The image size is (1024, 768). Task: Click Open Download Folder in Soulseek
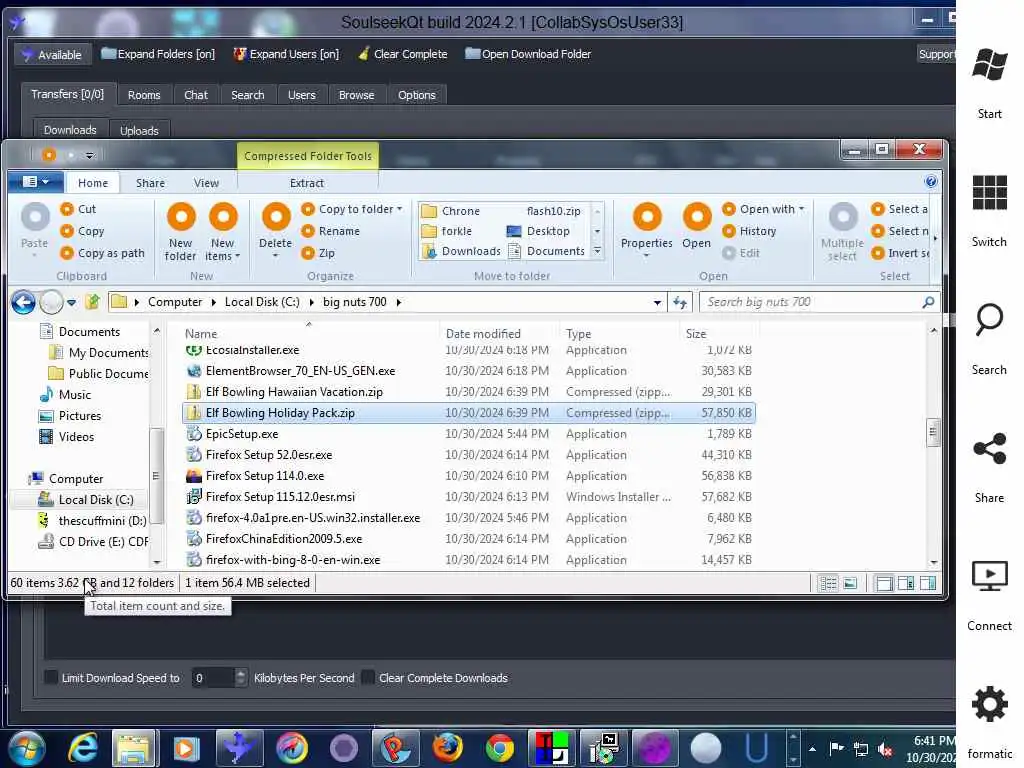[528, 54]
